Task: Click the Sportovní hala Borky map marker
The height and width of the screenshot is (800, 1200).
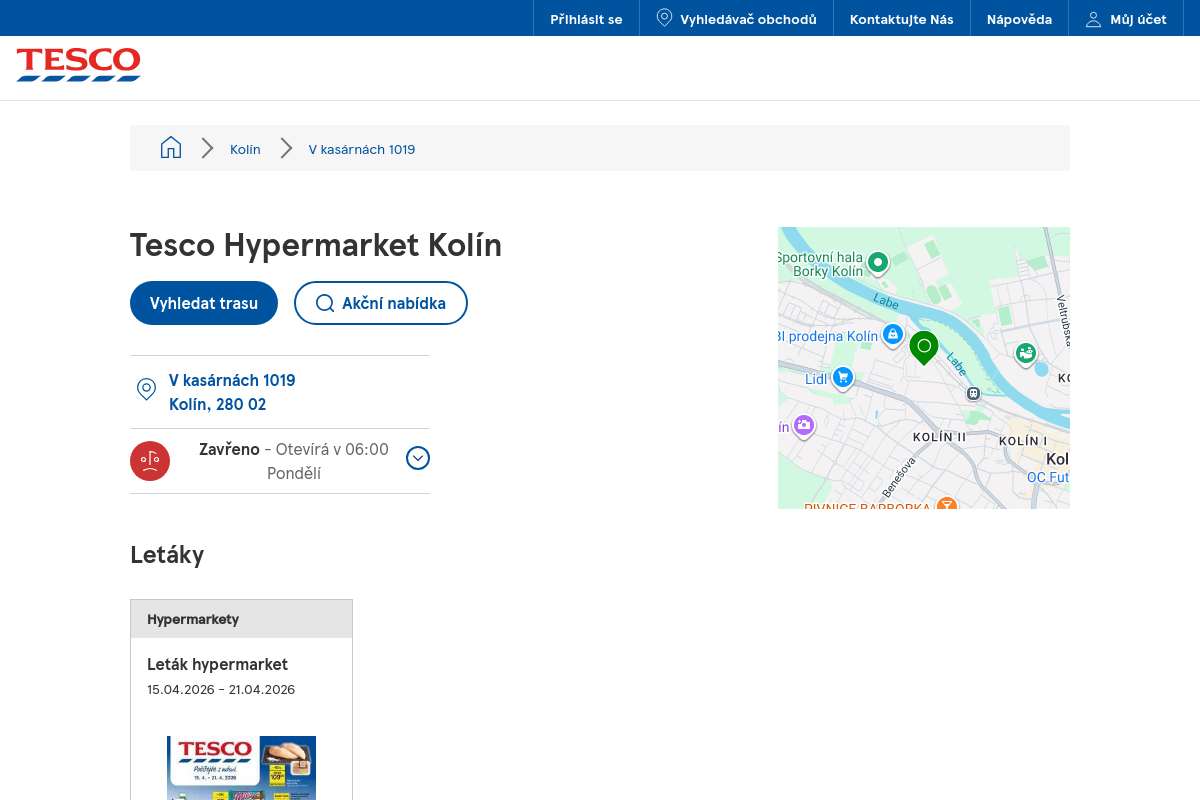Action: coord(877,263)
